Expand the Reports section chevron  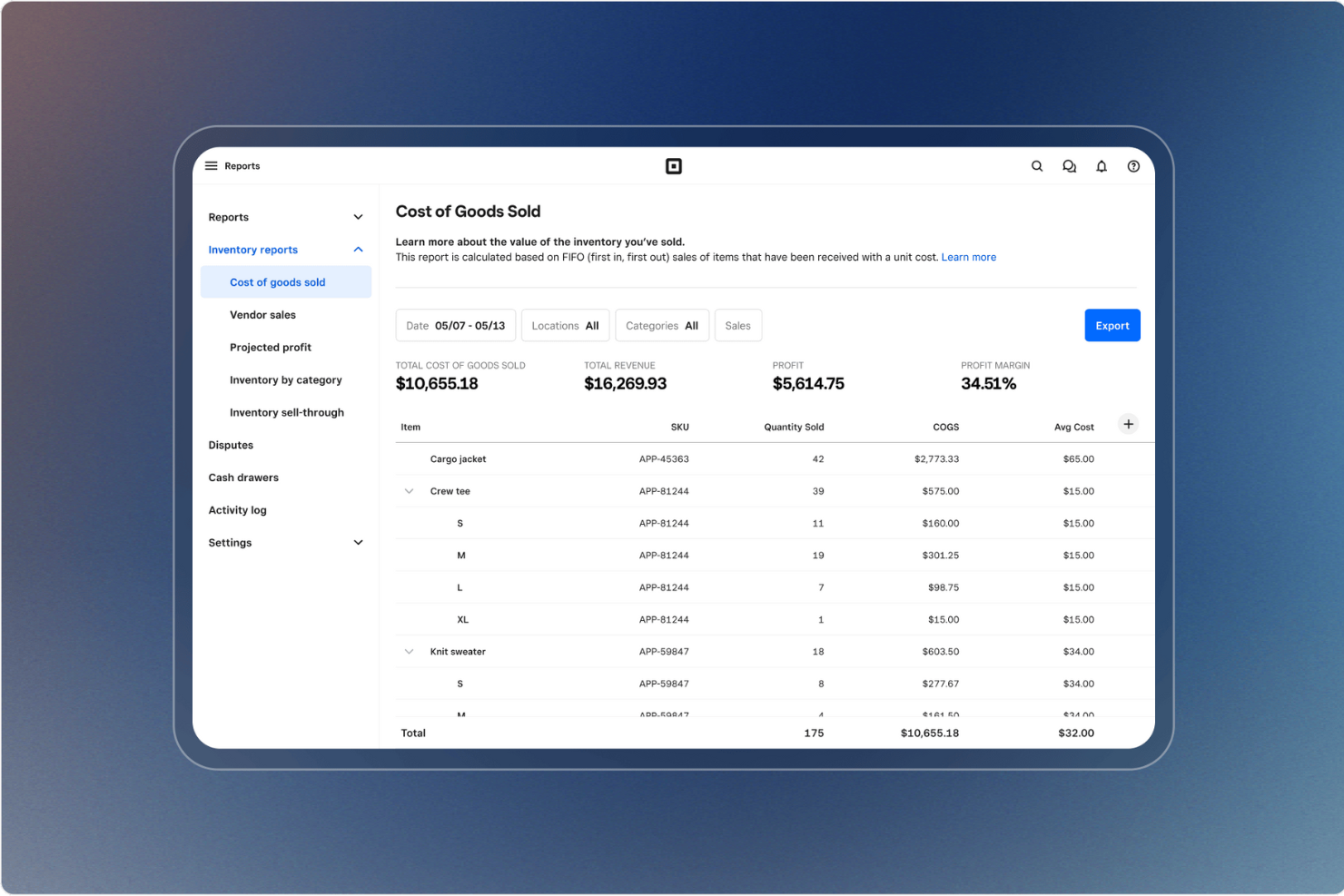click(358, 217)
